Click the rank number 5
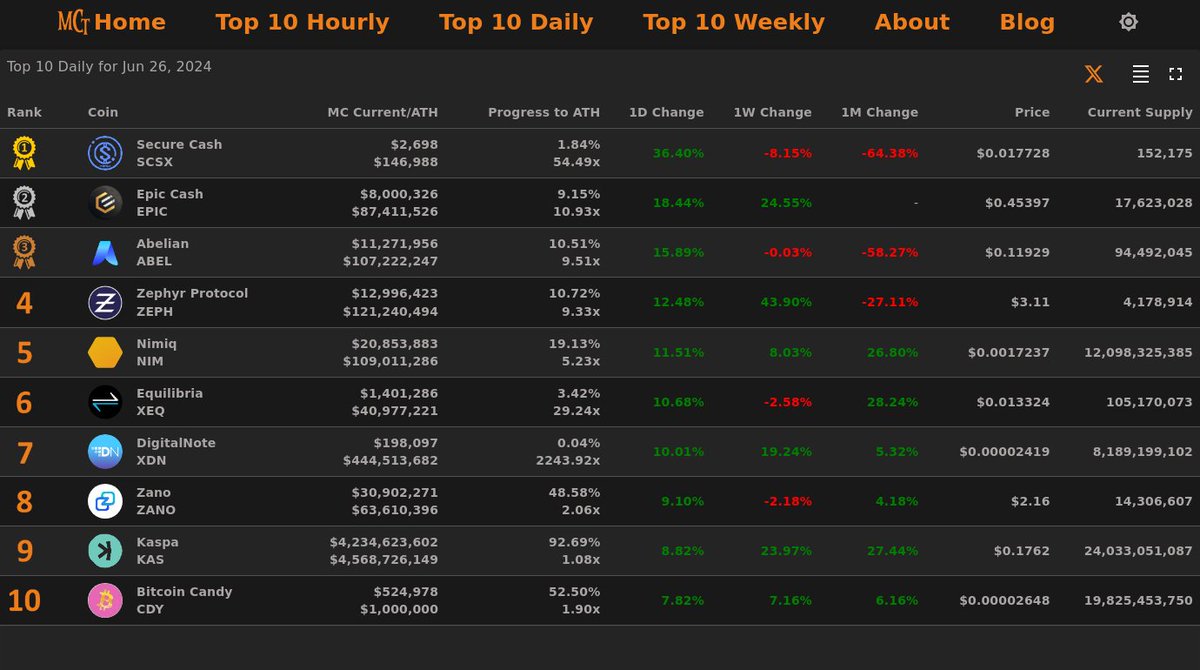Image resolution: width=1200 pixels, height=670 pixels. [x=24, y=353]
